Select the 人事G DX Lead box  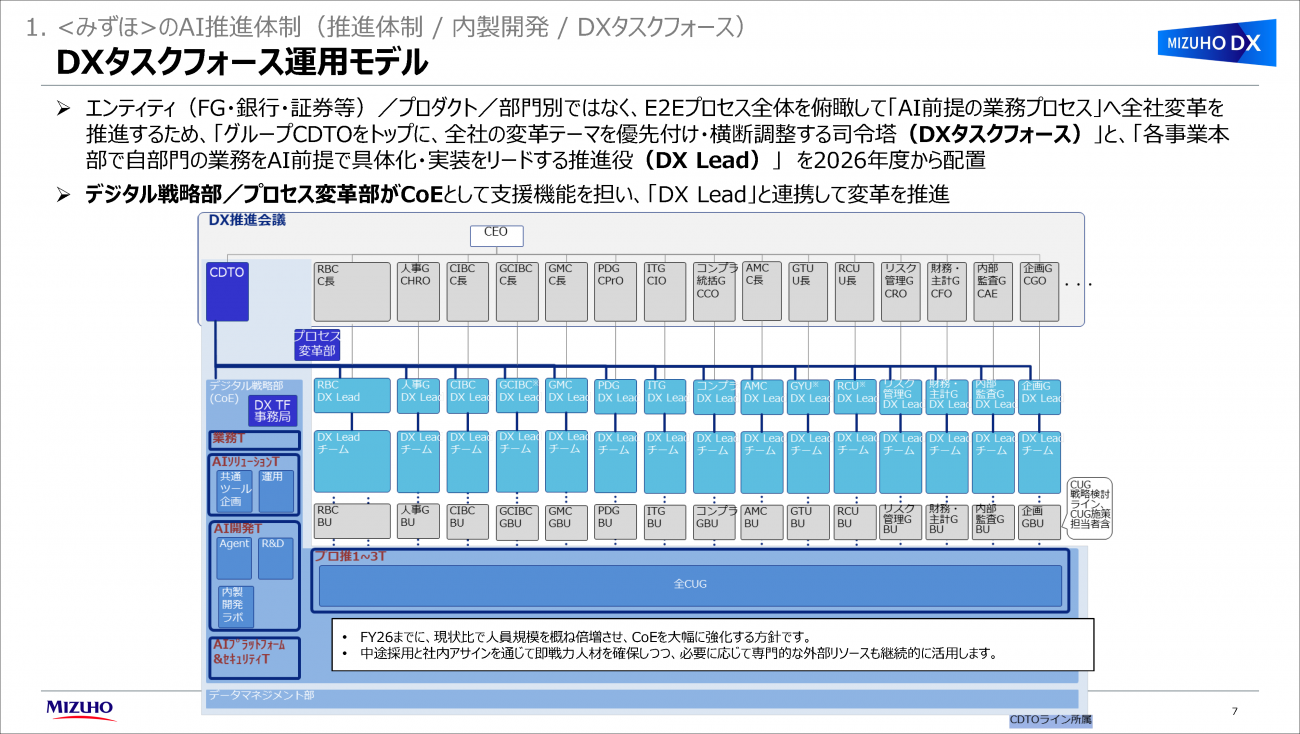[418, 396]
